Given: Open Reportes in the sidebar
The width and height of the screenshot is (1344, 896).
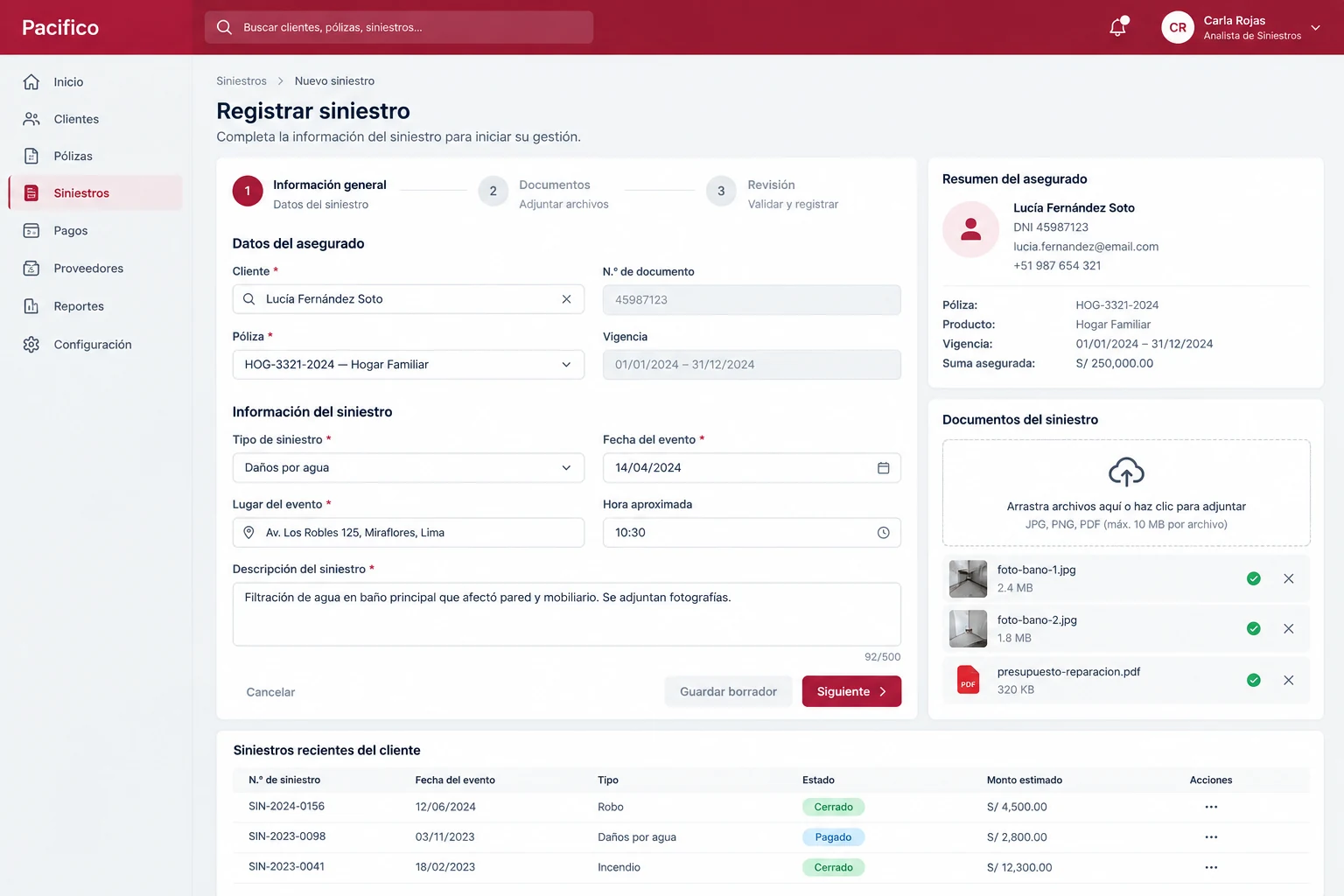Looking at the screenshot, I should pos(95,306).
